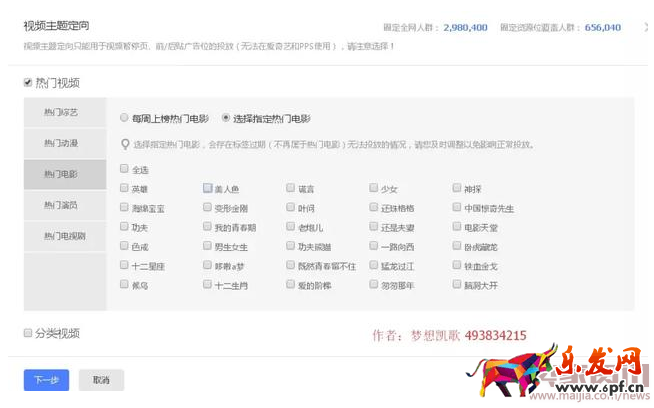Check the 十二星座 checkbox
Viewport: 654px width, 408px height.
[123, 266]
